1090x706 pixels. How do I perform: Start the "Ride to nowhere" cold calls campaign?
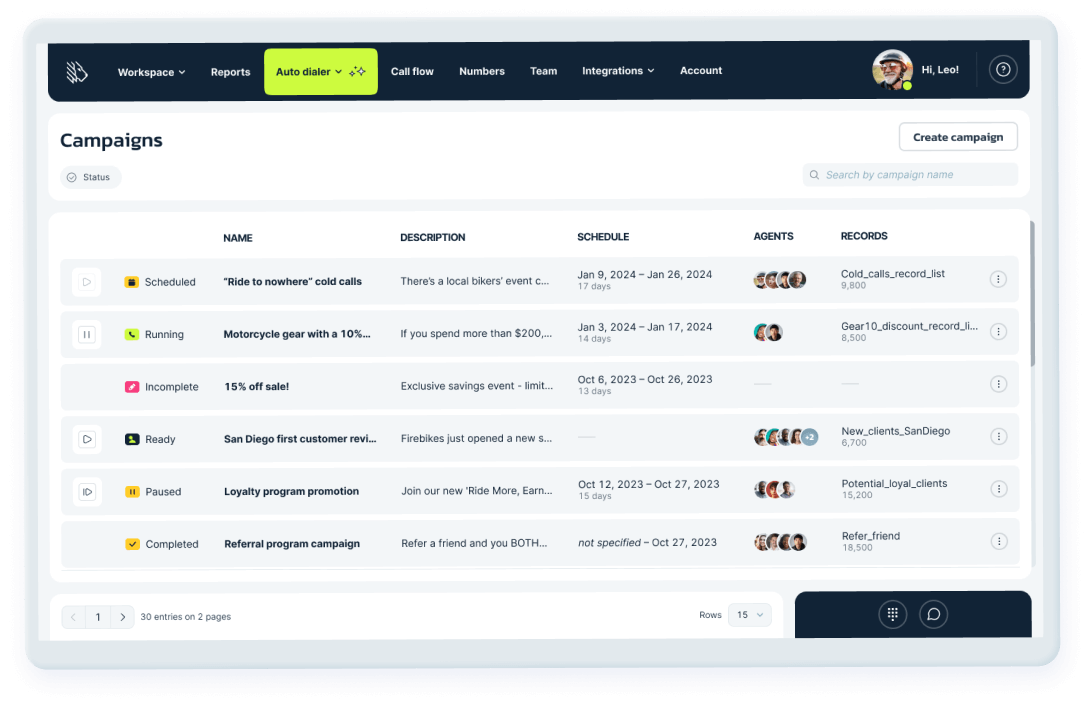[x=86, y=282]
